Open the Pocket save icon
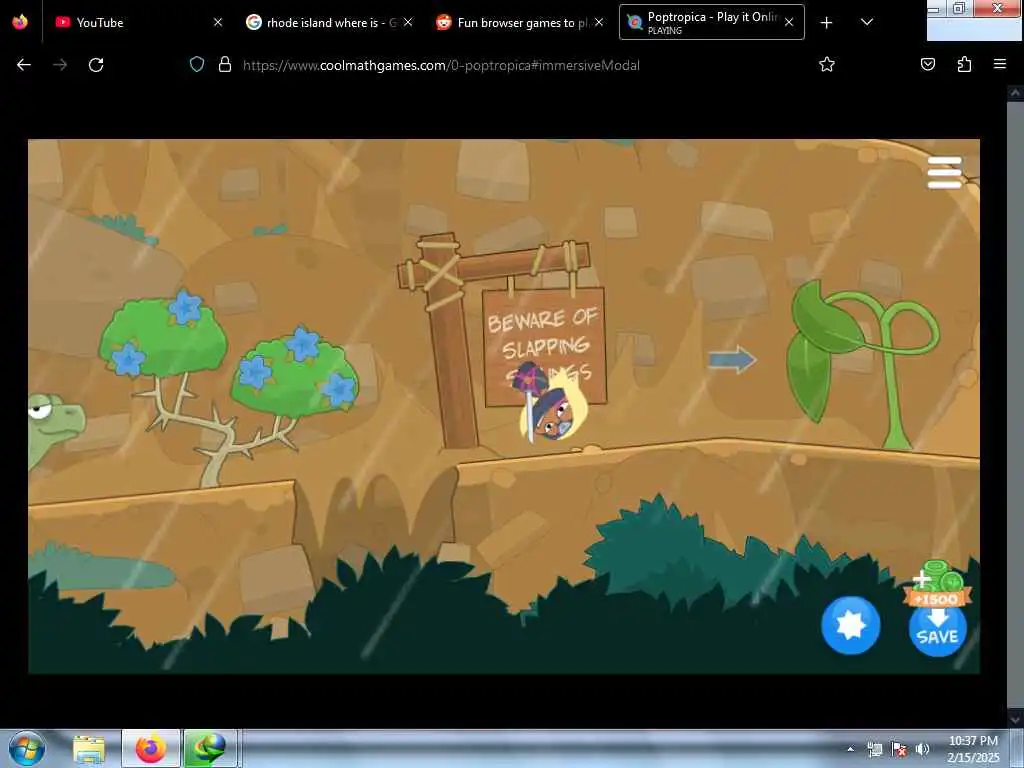Screen dimensions: 1024x768 [927, 64]
